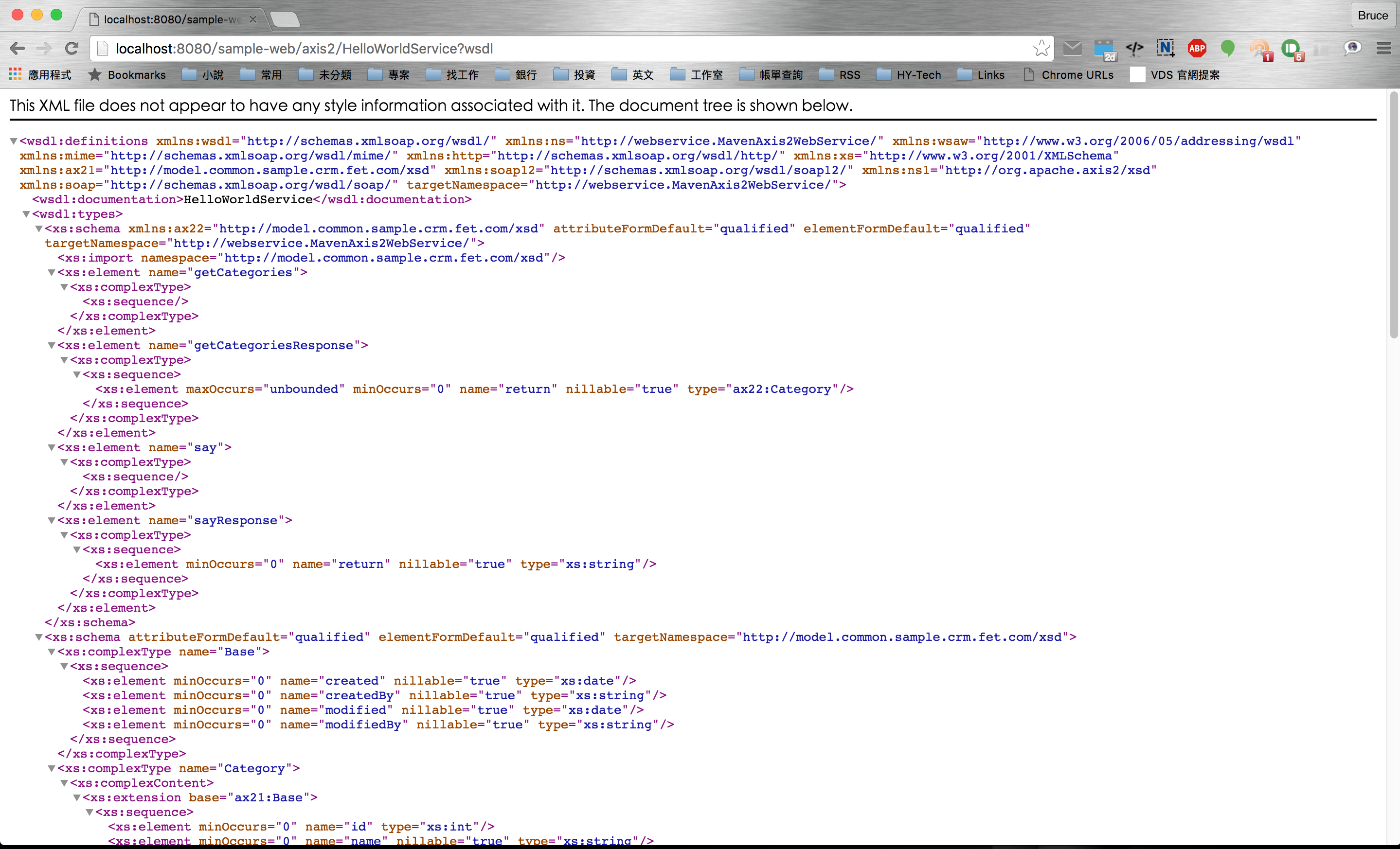
Task: Open the VDS 官網提案 bookmark
Action: click(x=1175, y=75)
